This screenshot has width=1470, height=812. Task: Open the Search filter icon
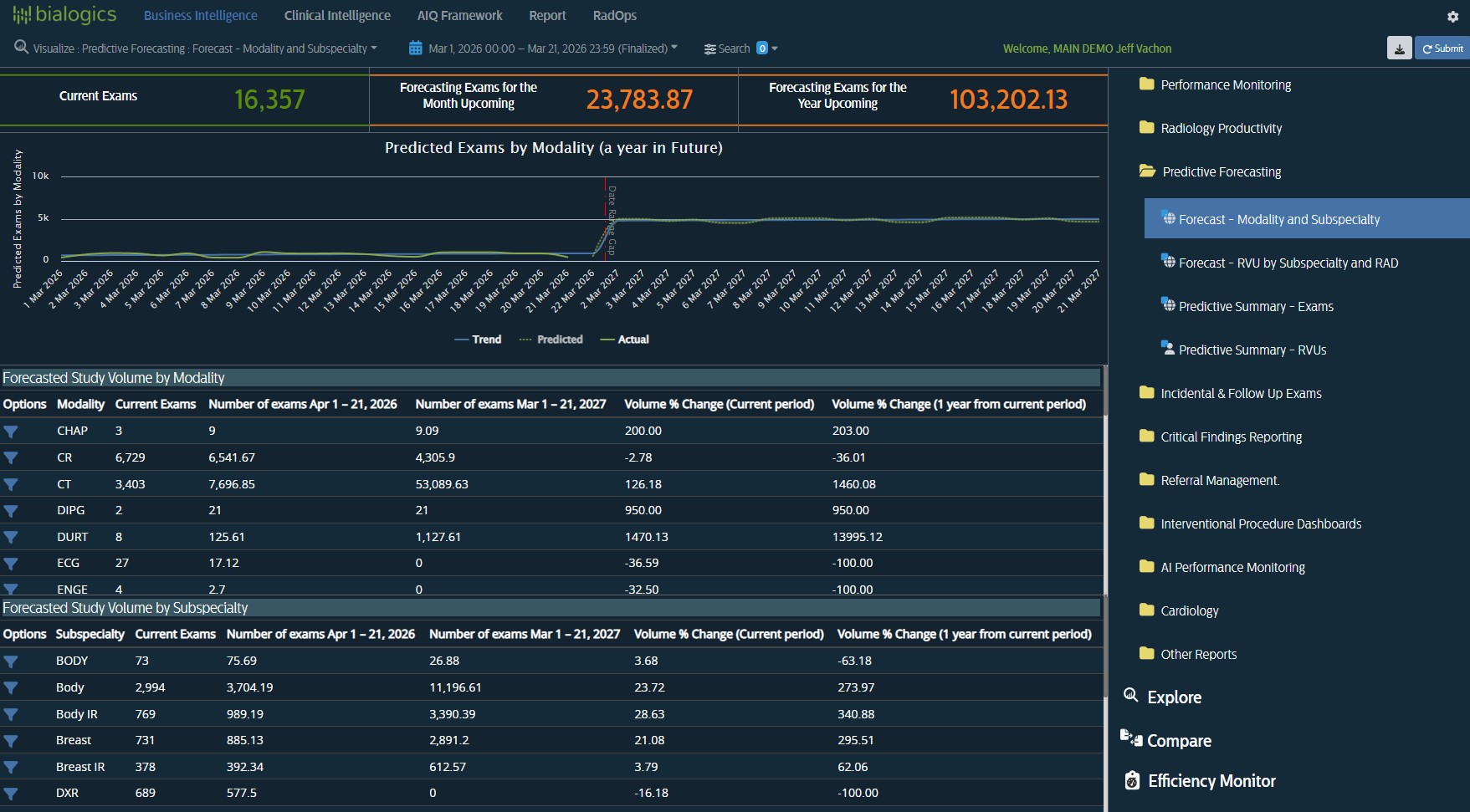[709, 49]
